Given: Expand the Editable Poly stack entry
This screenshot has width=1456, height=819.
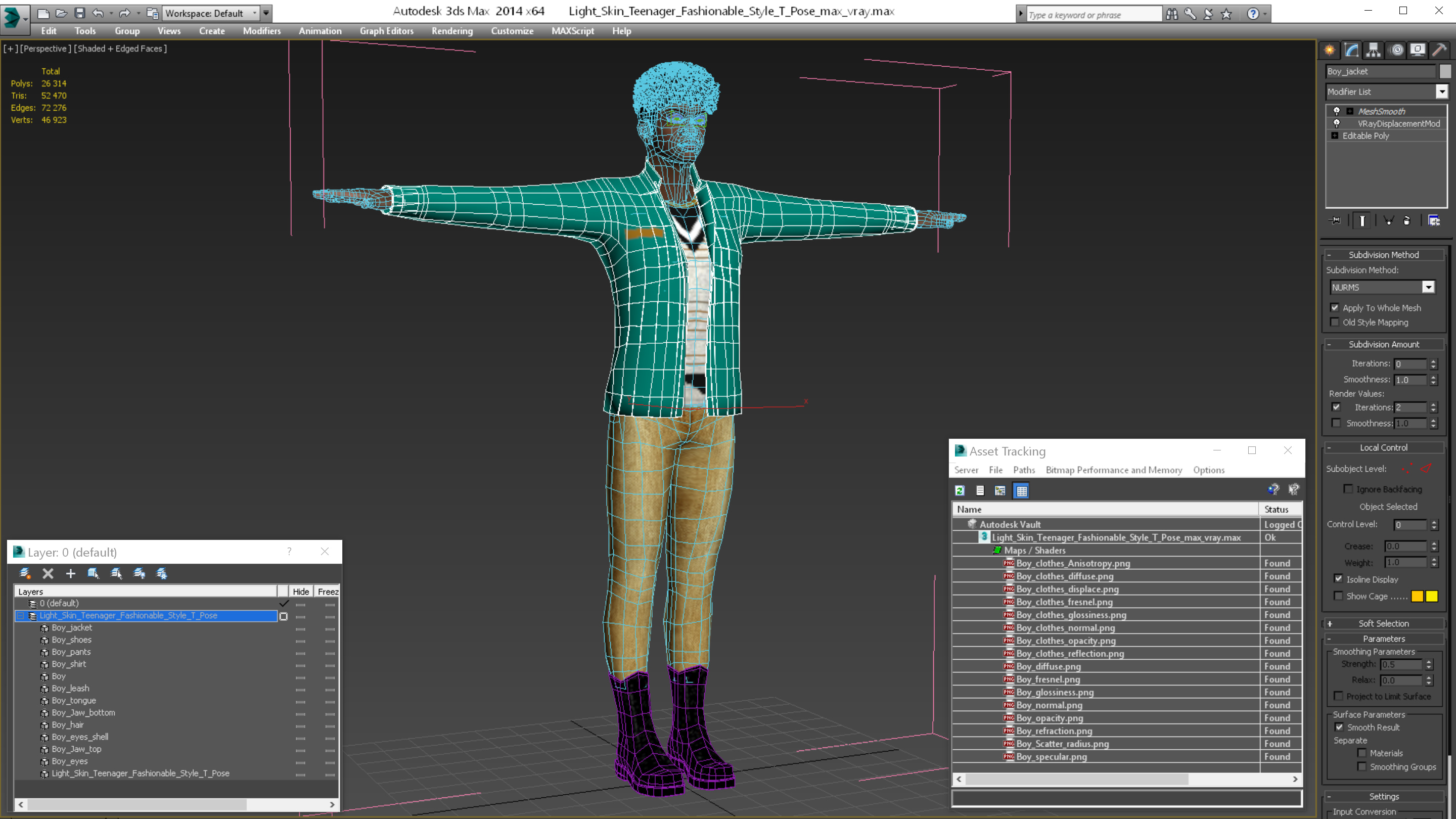Looking at the screenshot, I should (1335, 135).
